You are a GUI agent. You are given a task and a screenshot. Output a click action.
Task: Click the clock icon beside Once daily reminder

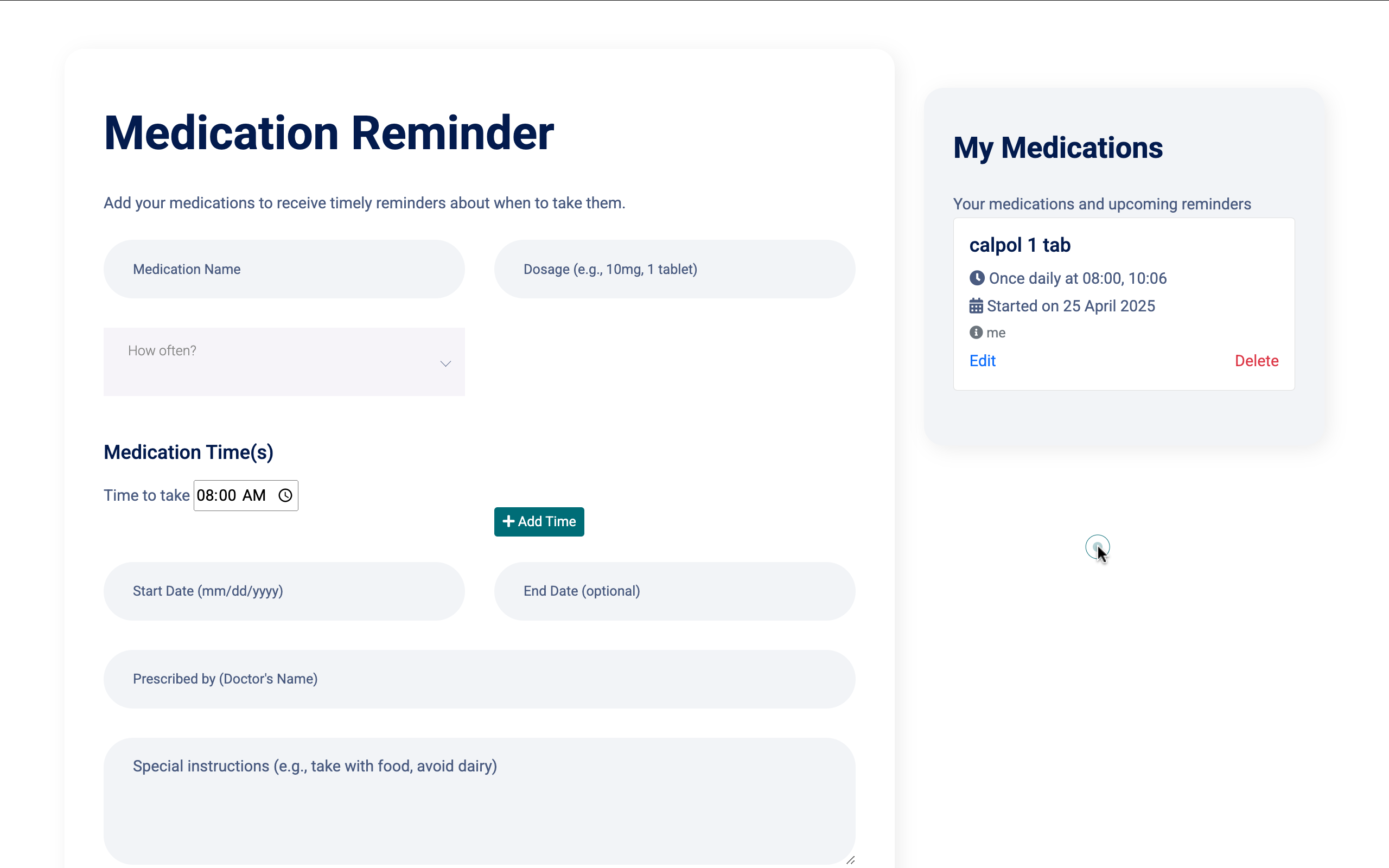[x=977, y=278]
